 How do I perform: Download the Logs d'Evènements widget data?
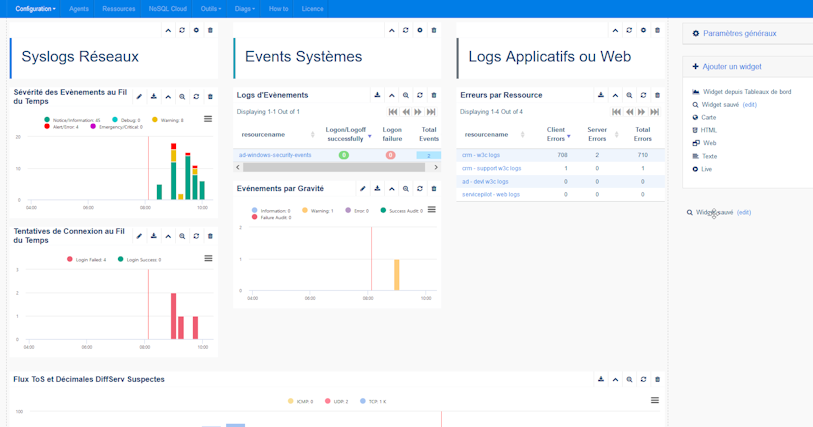(377, 96)
